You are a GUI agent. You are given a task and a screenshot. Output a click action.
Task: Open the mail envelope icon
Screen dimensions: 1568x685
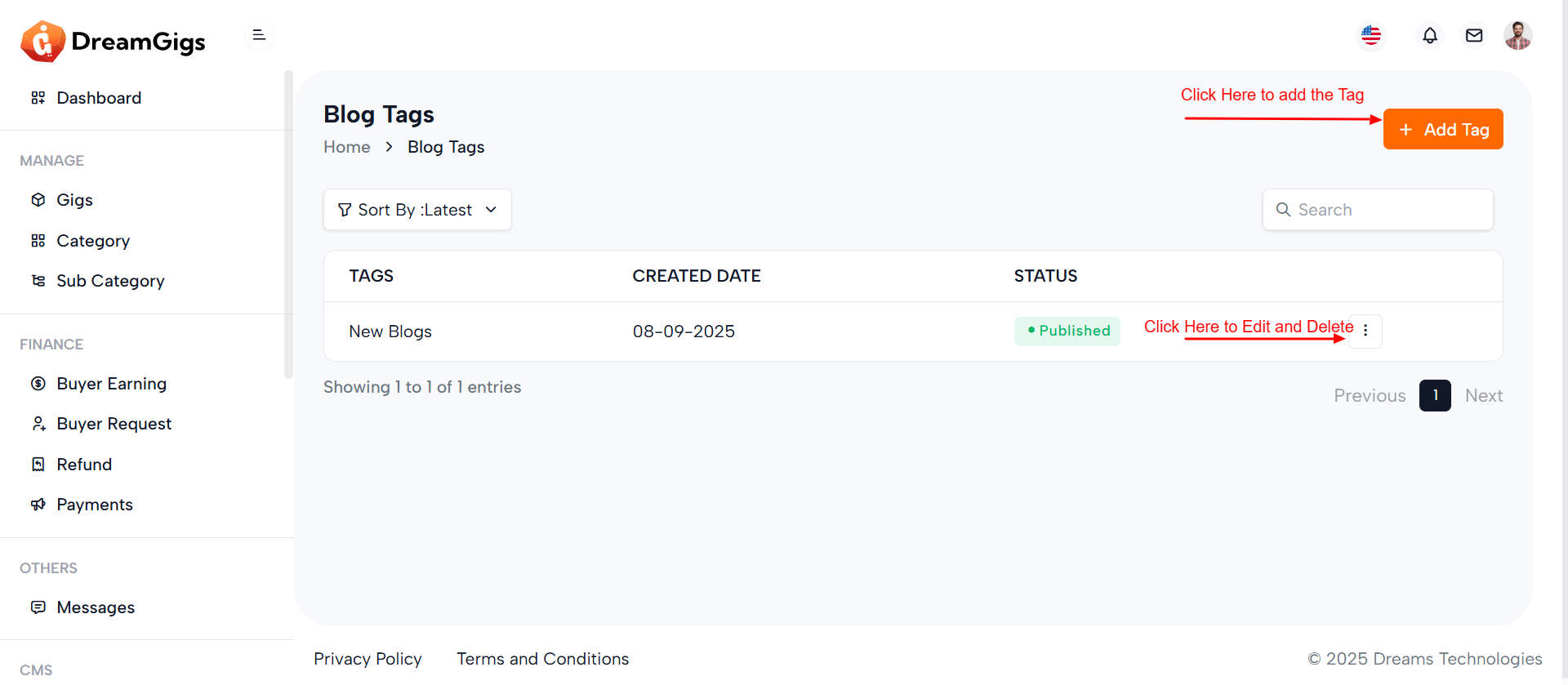tap(1473, 36)
